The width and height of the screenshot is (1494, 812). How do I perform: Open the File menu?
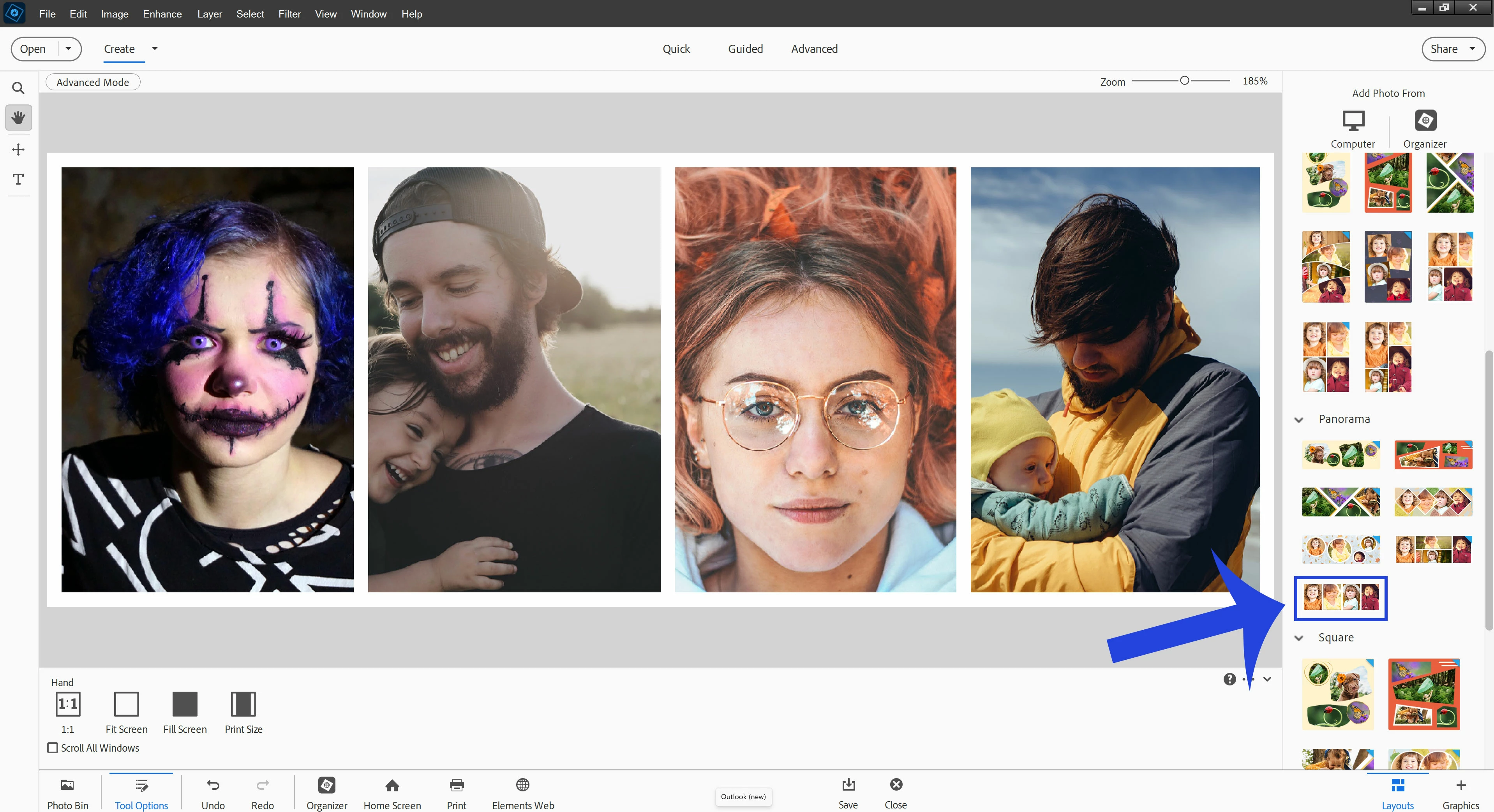pos(48,14)
